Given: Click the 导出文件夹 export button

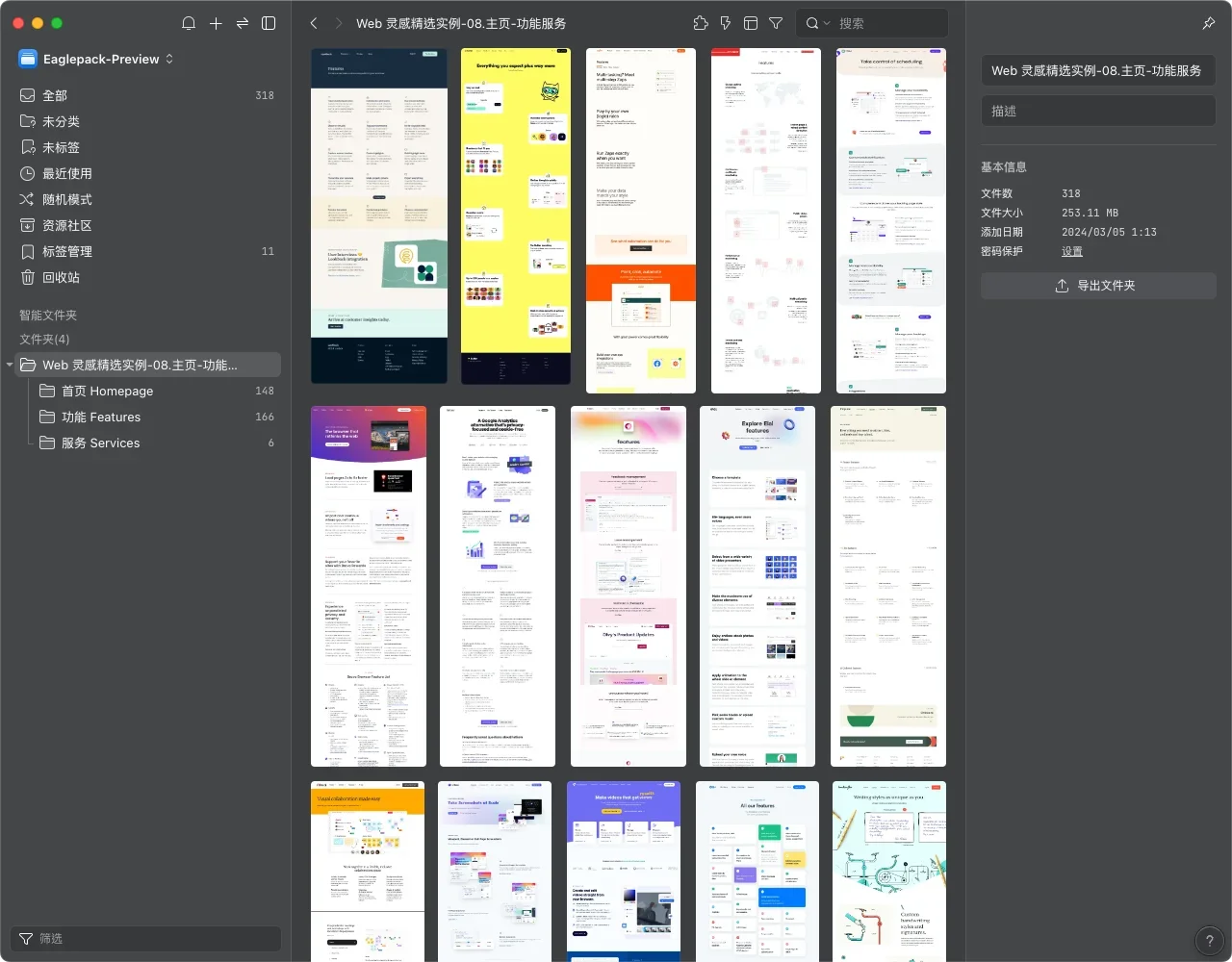Looking at the screenshot, I should pyautogui.click(x=1097, y=286).
